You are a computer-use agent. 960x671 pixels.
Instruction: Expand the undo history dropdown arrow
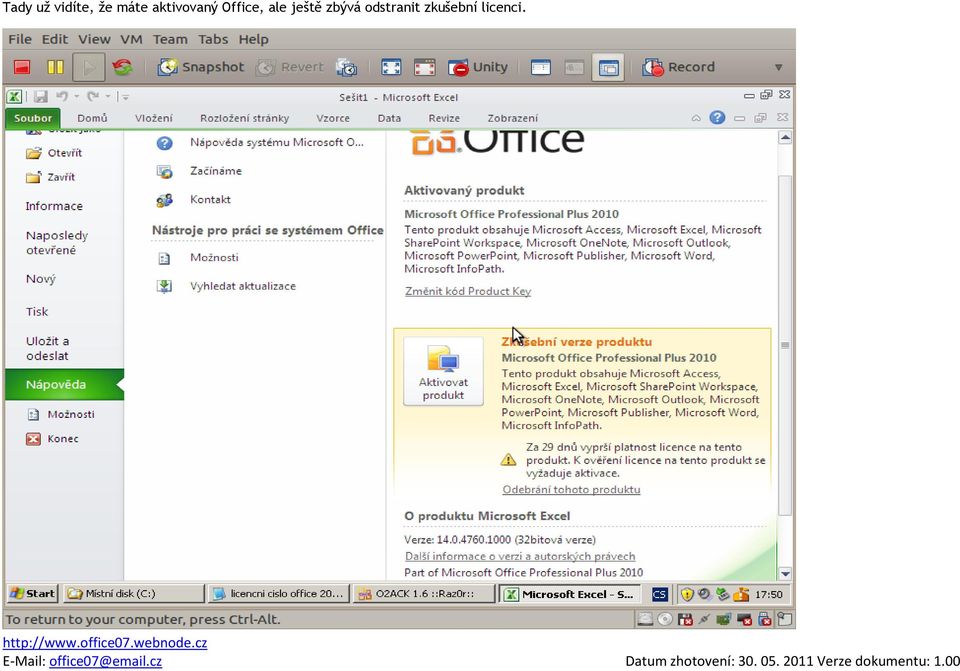point(77,96)
